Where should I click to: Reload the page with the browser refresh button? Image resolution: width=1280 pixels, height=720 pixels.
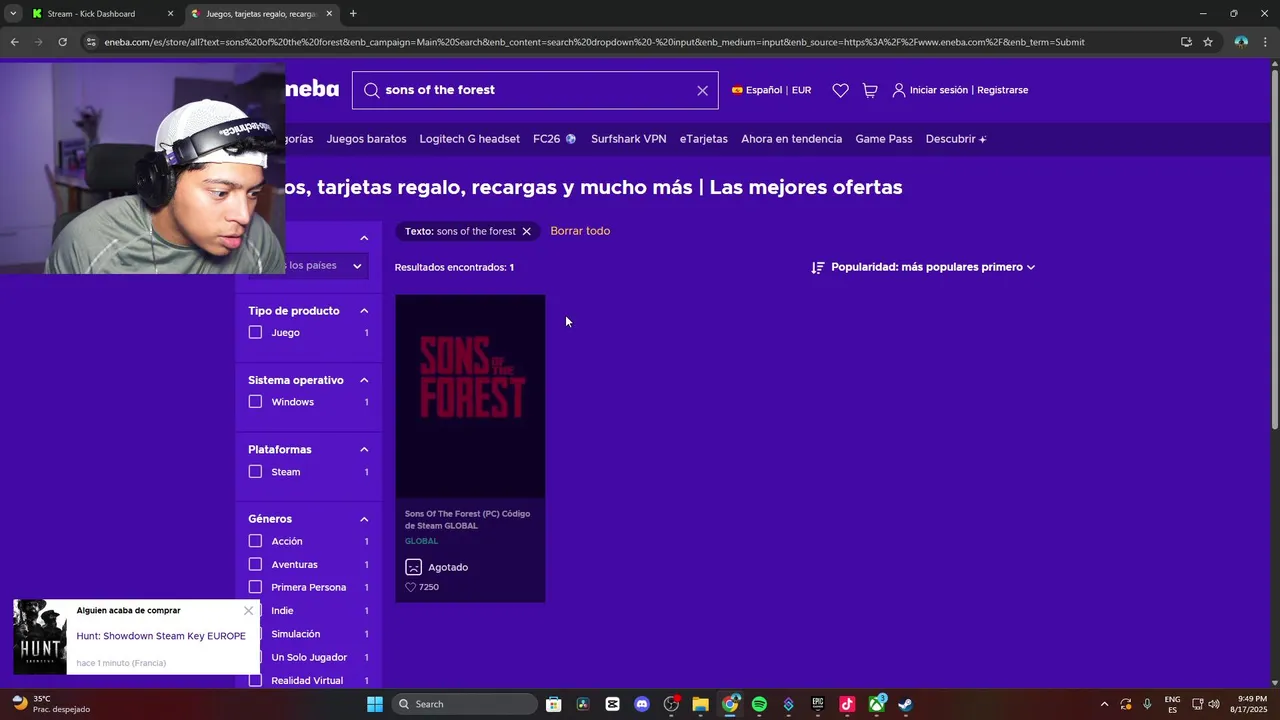pyautogui.click(x=62, y=42)
